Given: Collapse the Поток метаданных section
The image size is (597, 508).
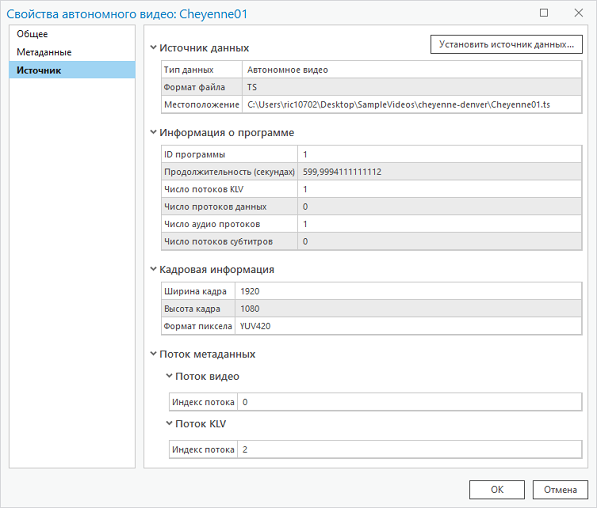Looking at the screenshot, I should point(153,354).
